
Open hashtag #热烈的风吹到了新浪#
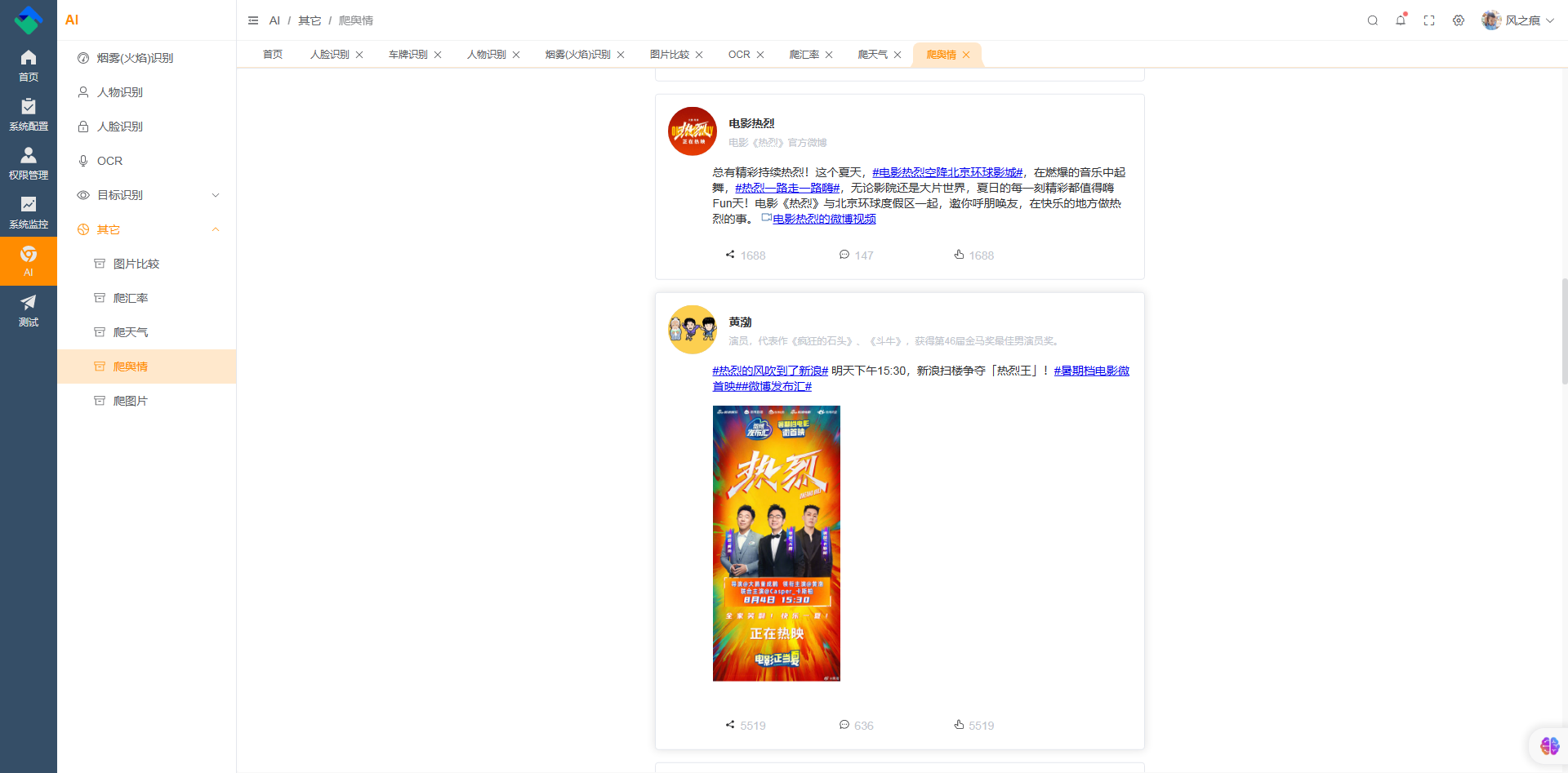770,371
